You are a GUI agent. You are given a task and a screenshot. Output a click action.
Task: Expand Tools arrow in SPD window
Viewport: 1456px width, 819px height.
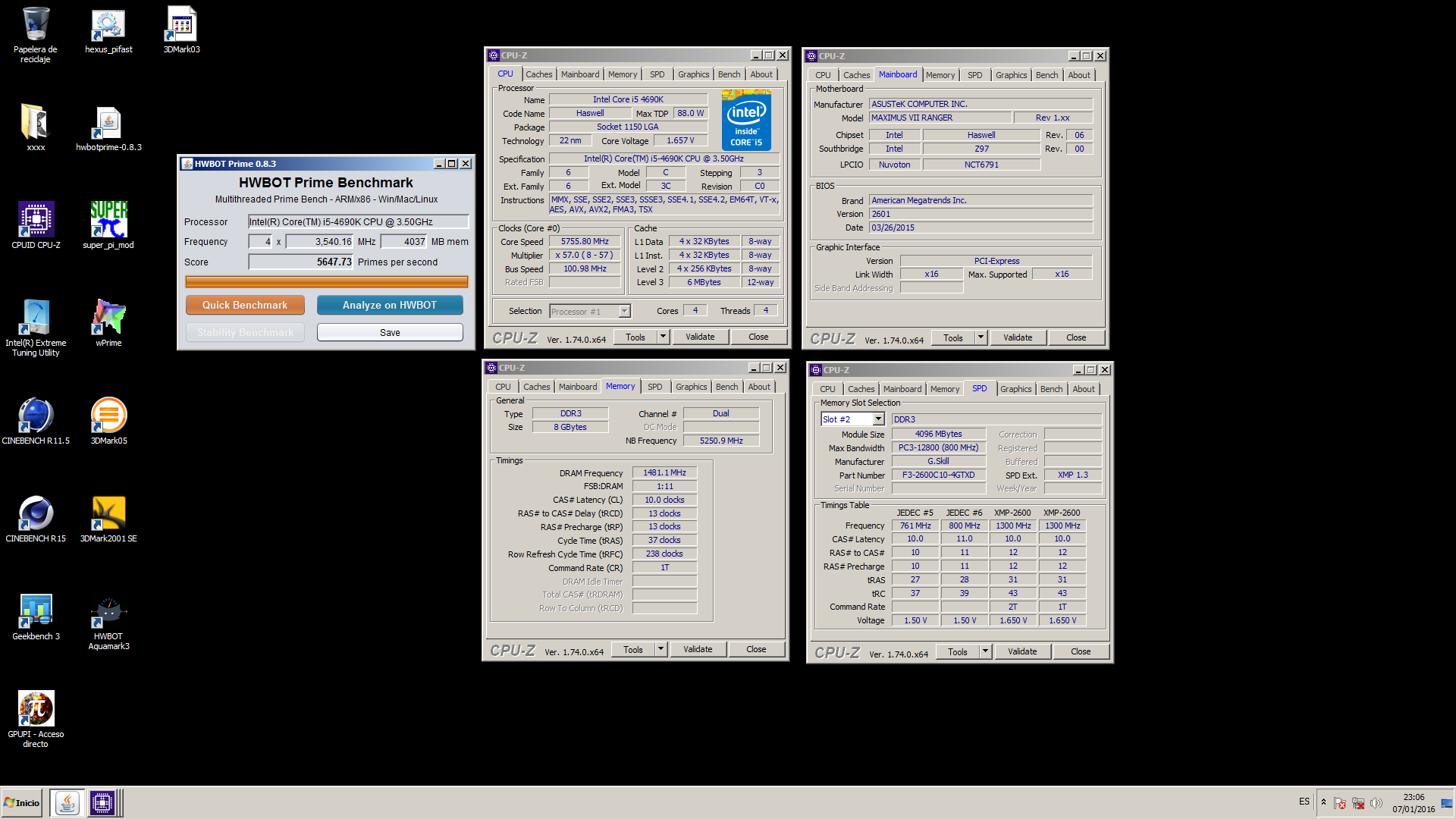(x=985, y=651)
